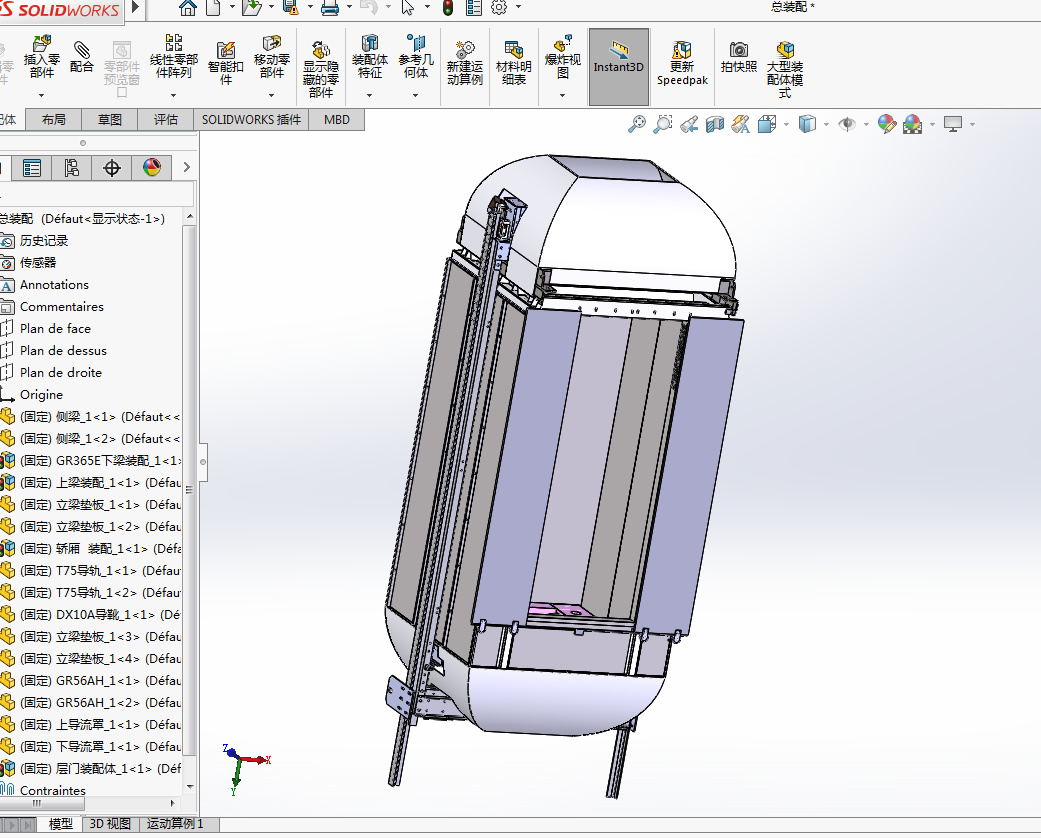Screen dimensions: 1041x838
Task: Expand the manager panel tabs chevron
Action: coord(186,167)
